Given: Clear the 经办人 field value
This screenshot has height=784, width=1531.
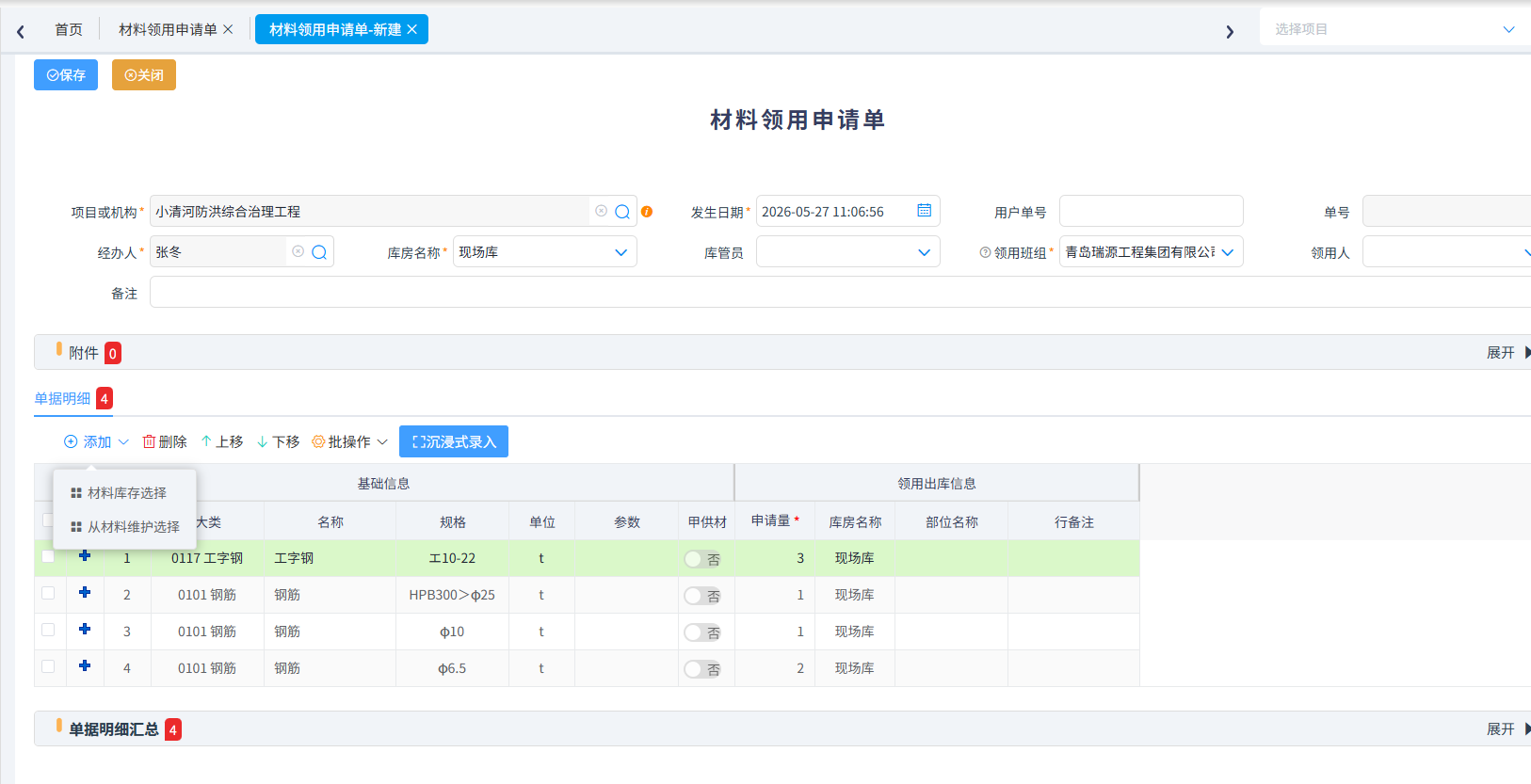Looking at the screenshot, I should point(298,251).
